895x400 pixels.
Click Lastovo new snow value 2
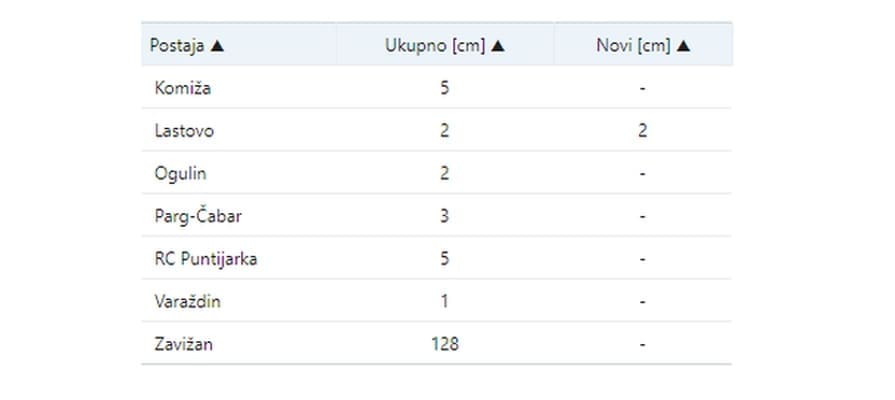tap(642, 131)
